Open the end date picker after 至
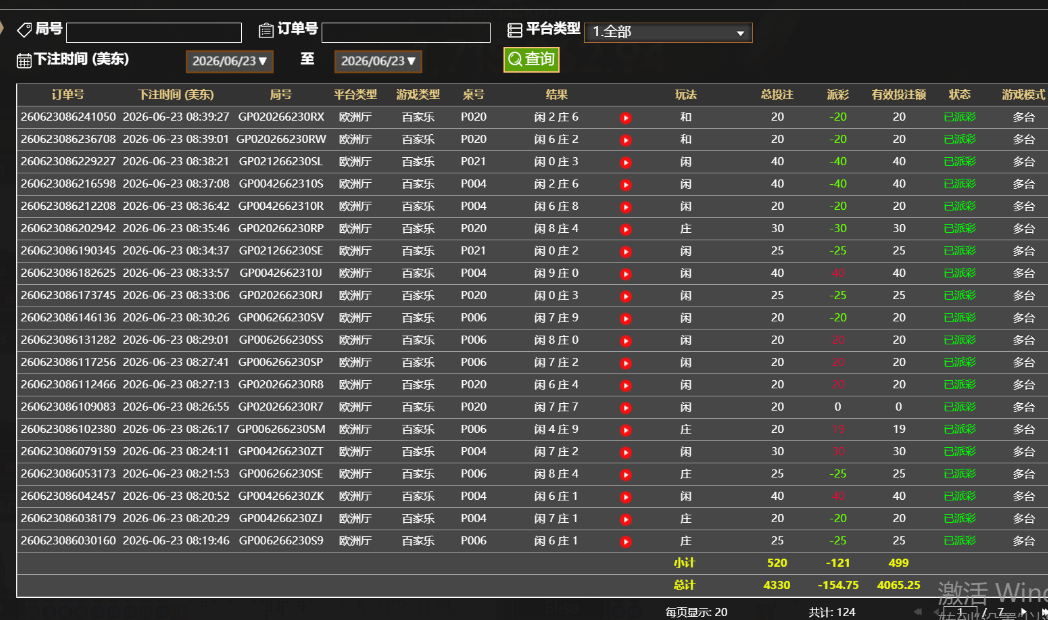 click(x=378, y=61)
